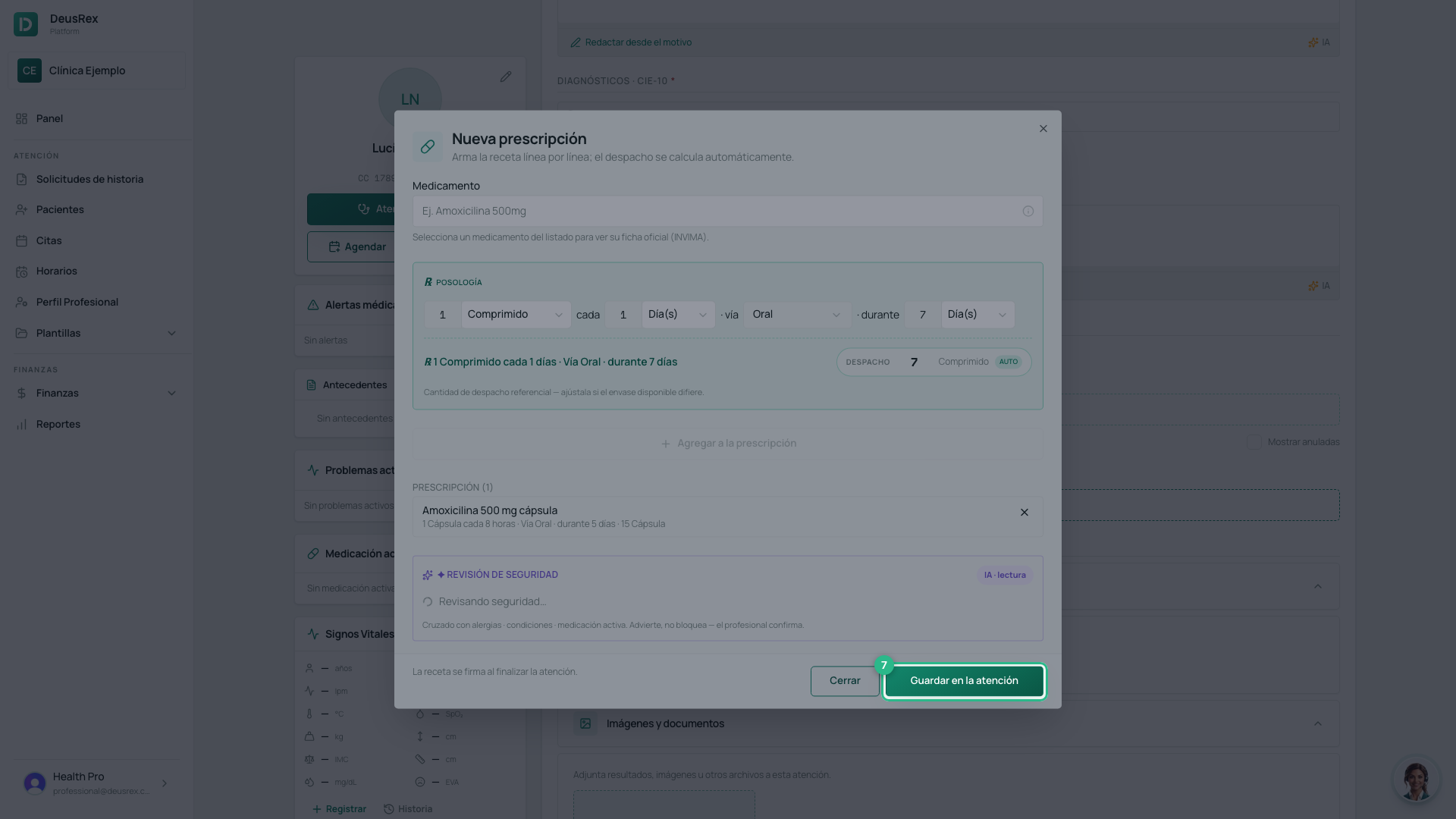Click Redactar desde el motivo link

pos(631,42)
